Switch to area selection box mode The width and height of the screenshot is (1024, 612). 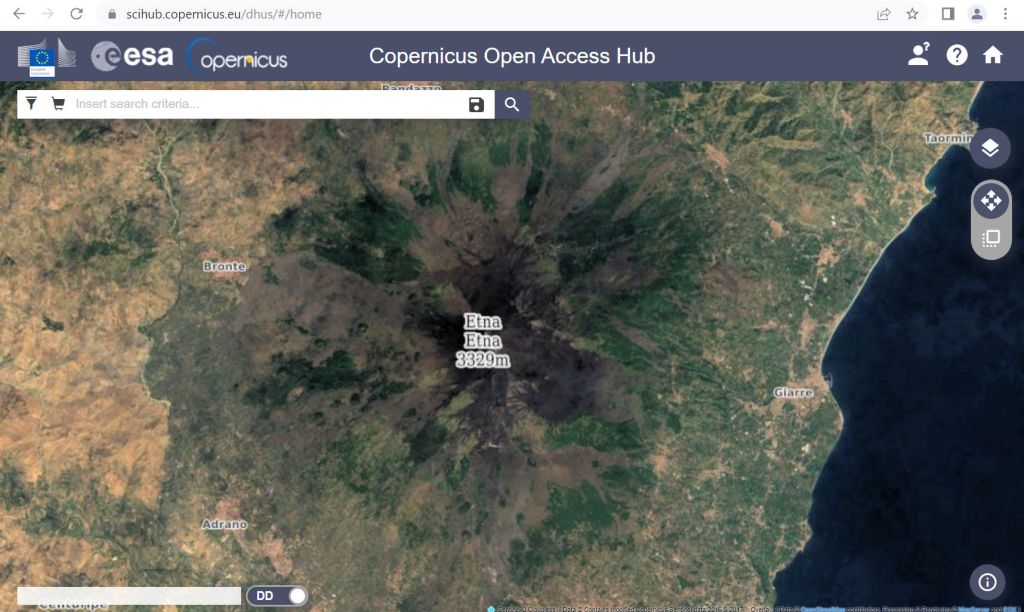coord(990,239)
